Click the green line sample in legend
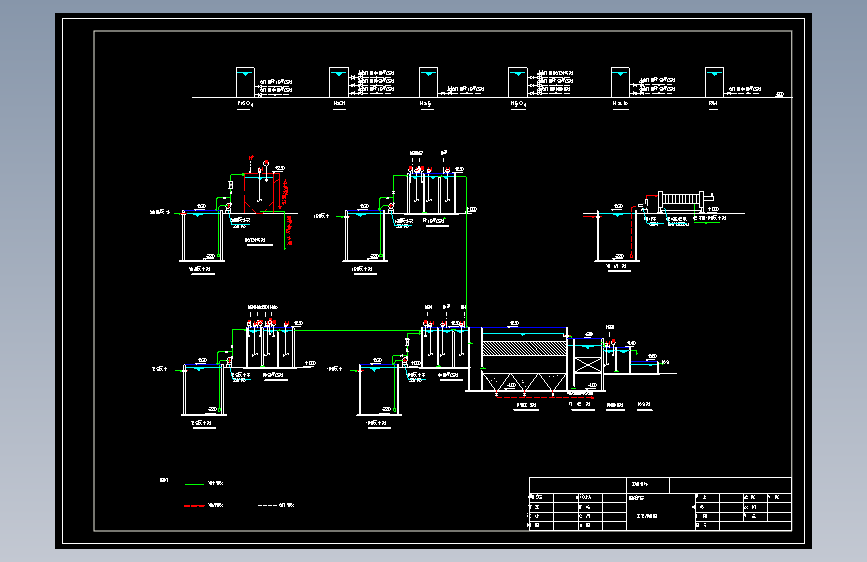 tap(194, 484)
